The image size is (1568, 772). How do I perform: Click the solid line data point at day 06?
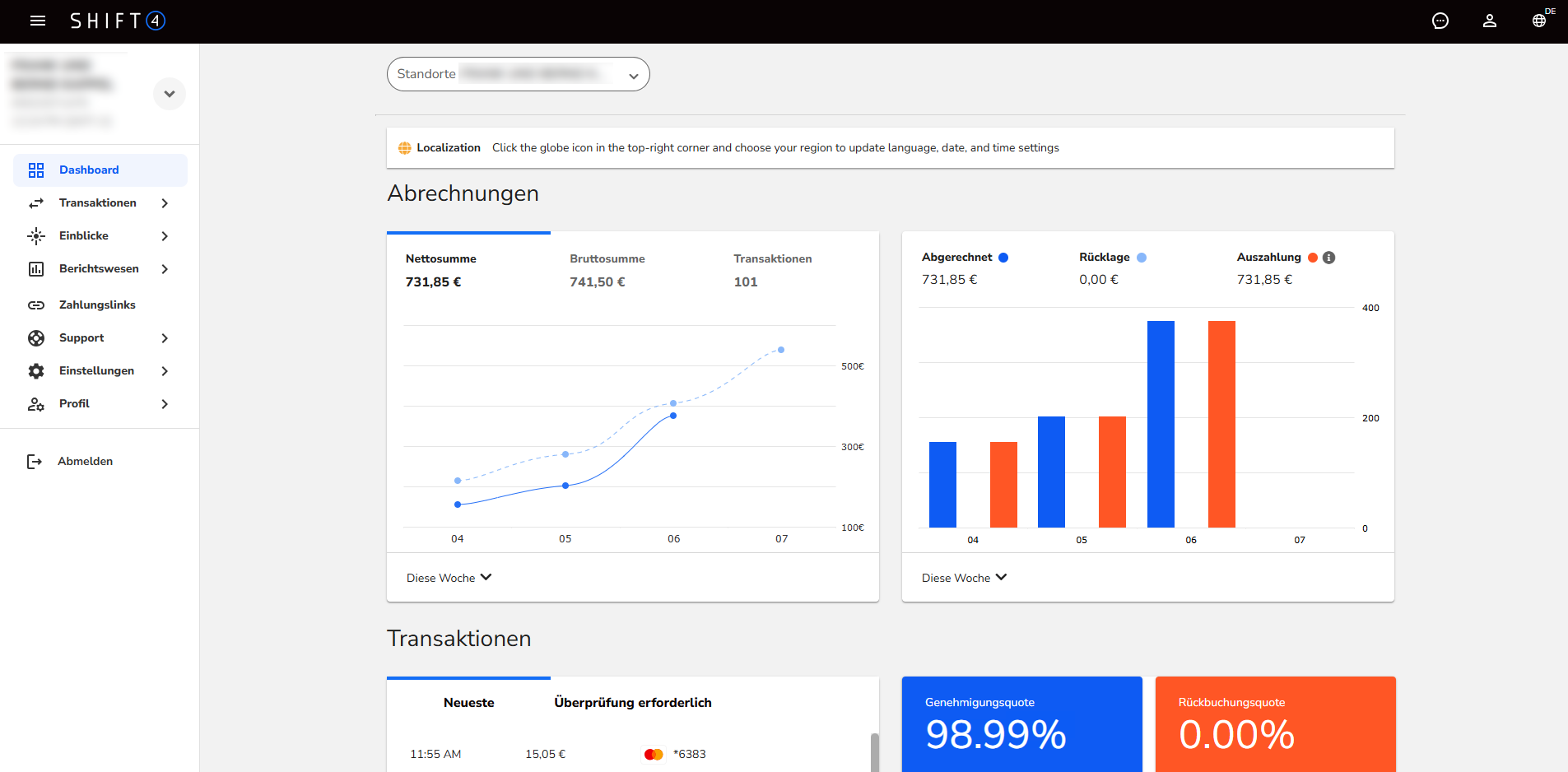click(x=673, y=416)
